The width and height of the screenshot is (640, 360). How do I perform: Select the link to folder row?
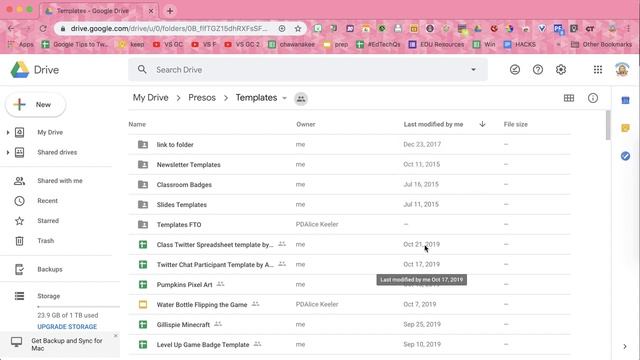(349, 144)
